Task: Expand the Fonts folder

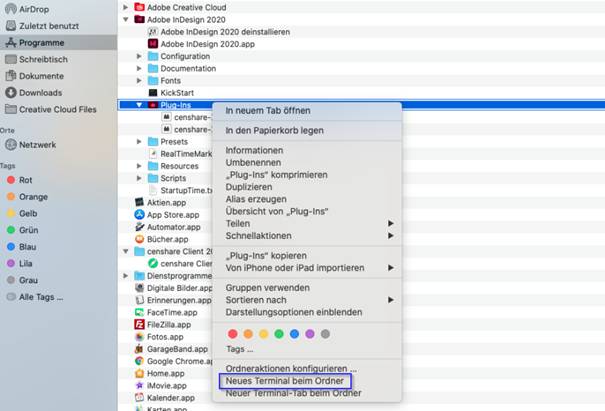Action: pos(139,80)
